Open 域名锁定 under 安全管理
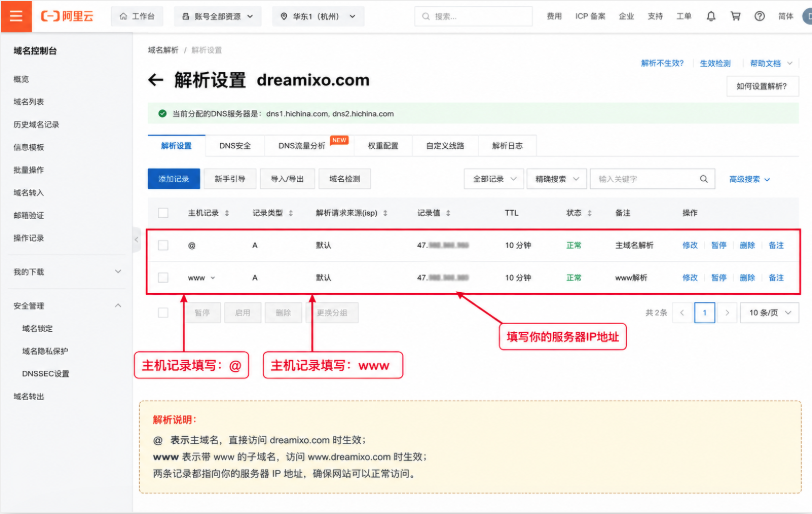Image resolution: width=812 pixels, height=514 pixels. pyautogui.click(x=37, y=329)
